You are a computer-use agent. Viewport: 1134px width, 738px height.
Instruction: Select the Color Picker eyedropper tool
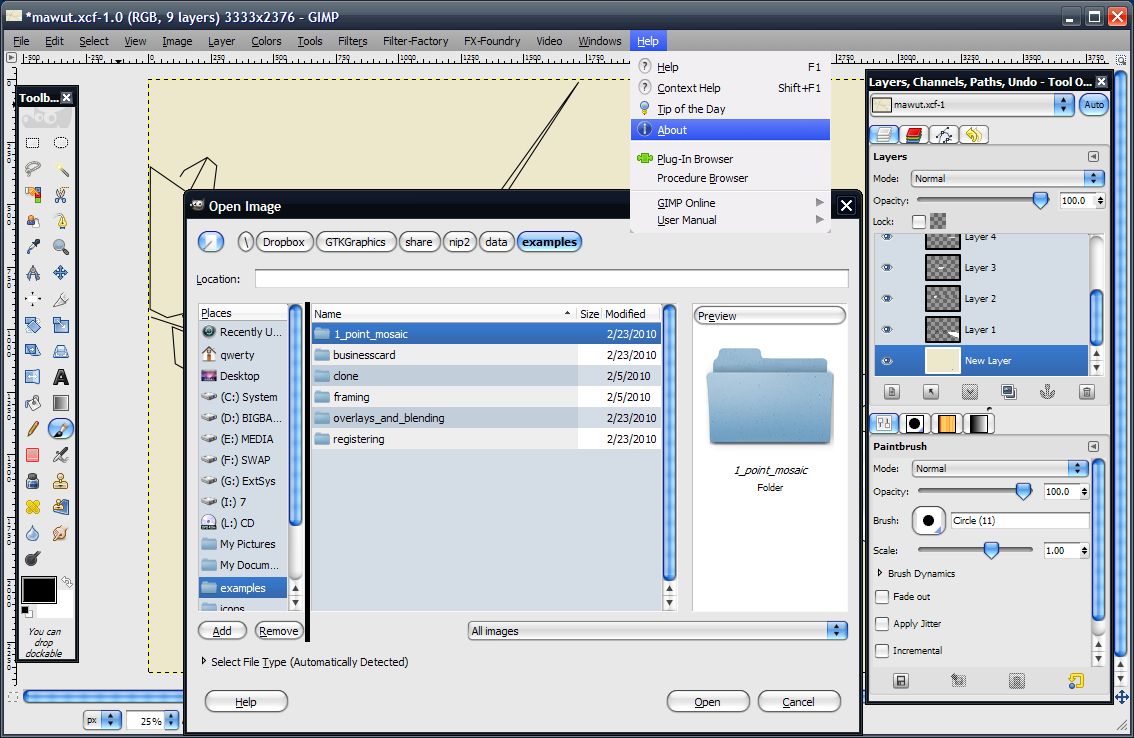point(33,247)
